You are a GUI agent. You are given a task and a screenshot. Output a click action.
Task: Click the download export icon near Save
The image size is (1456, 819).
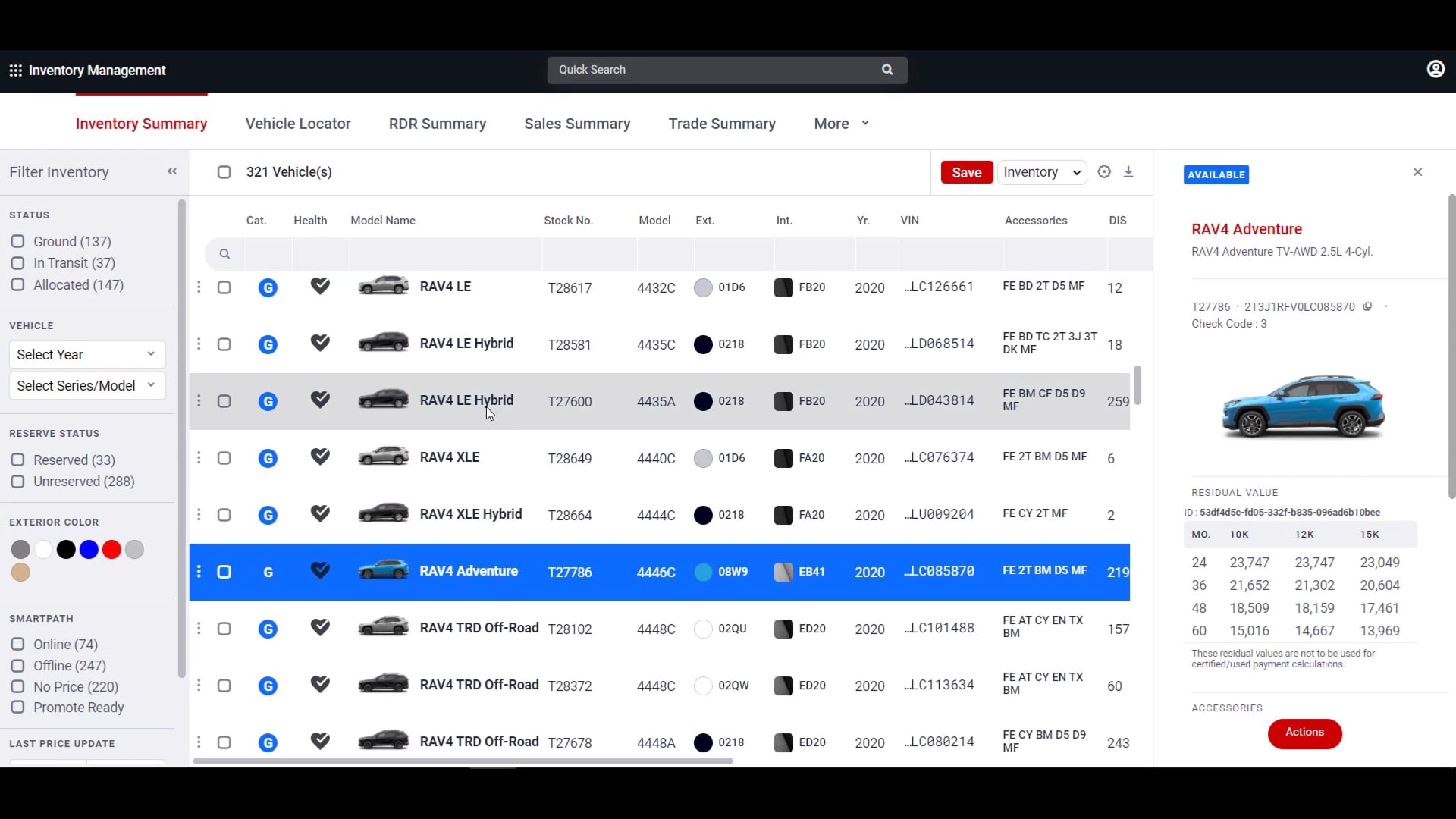(1128, 172)
